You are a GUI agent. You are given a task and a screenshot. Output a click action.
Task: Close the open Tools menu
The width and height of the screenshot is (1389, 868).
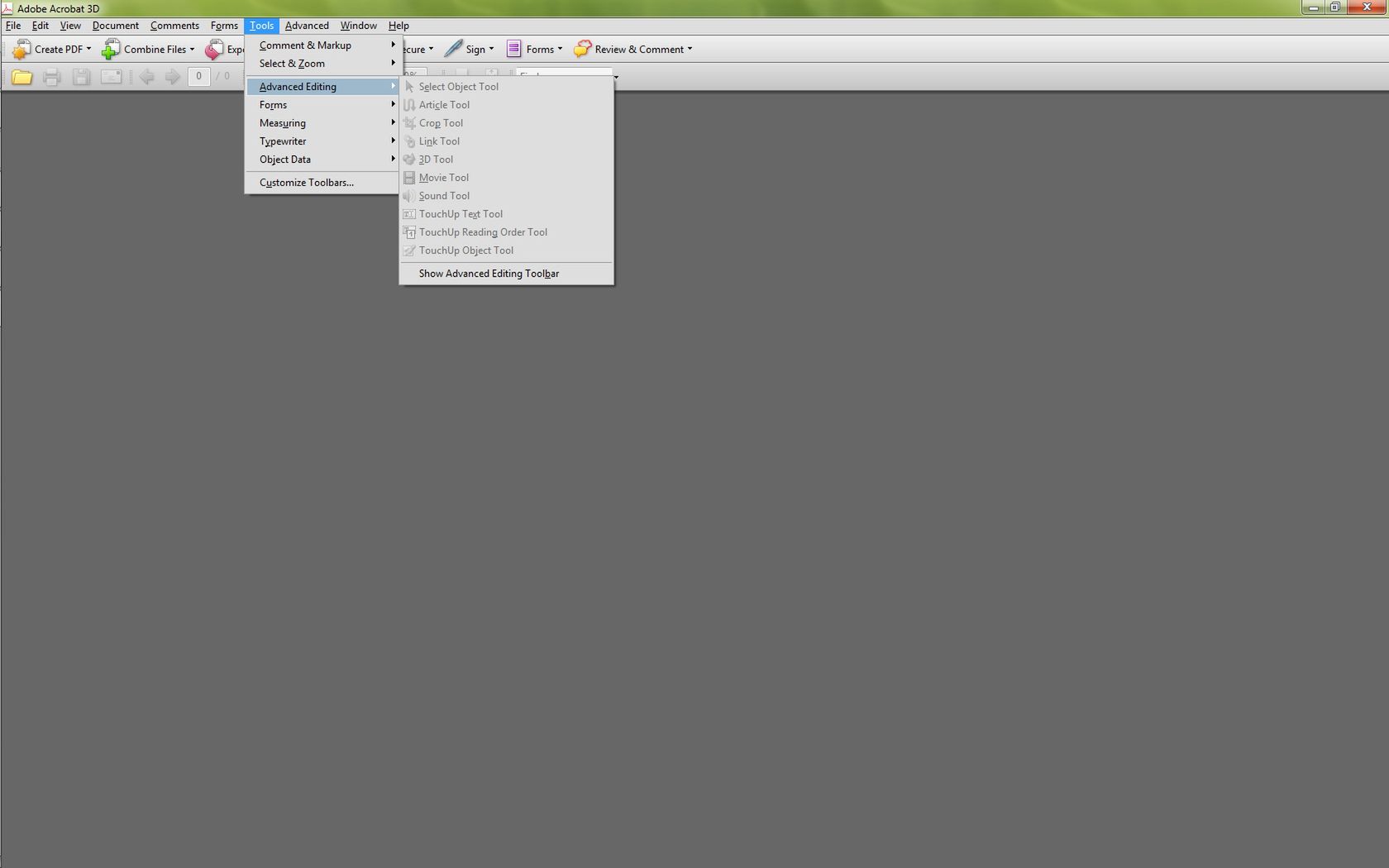(x=261, y=26)
